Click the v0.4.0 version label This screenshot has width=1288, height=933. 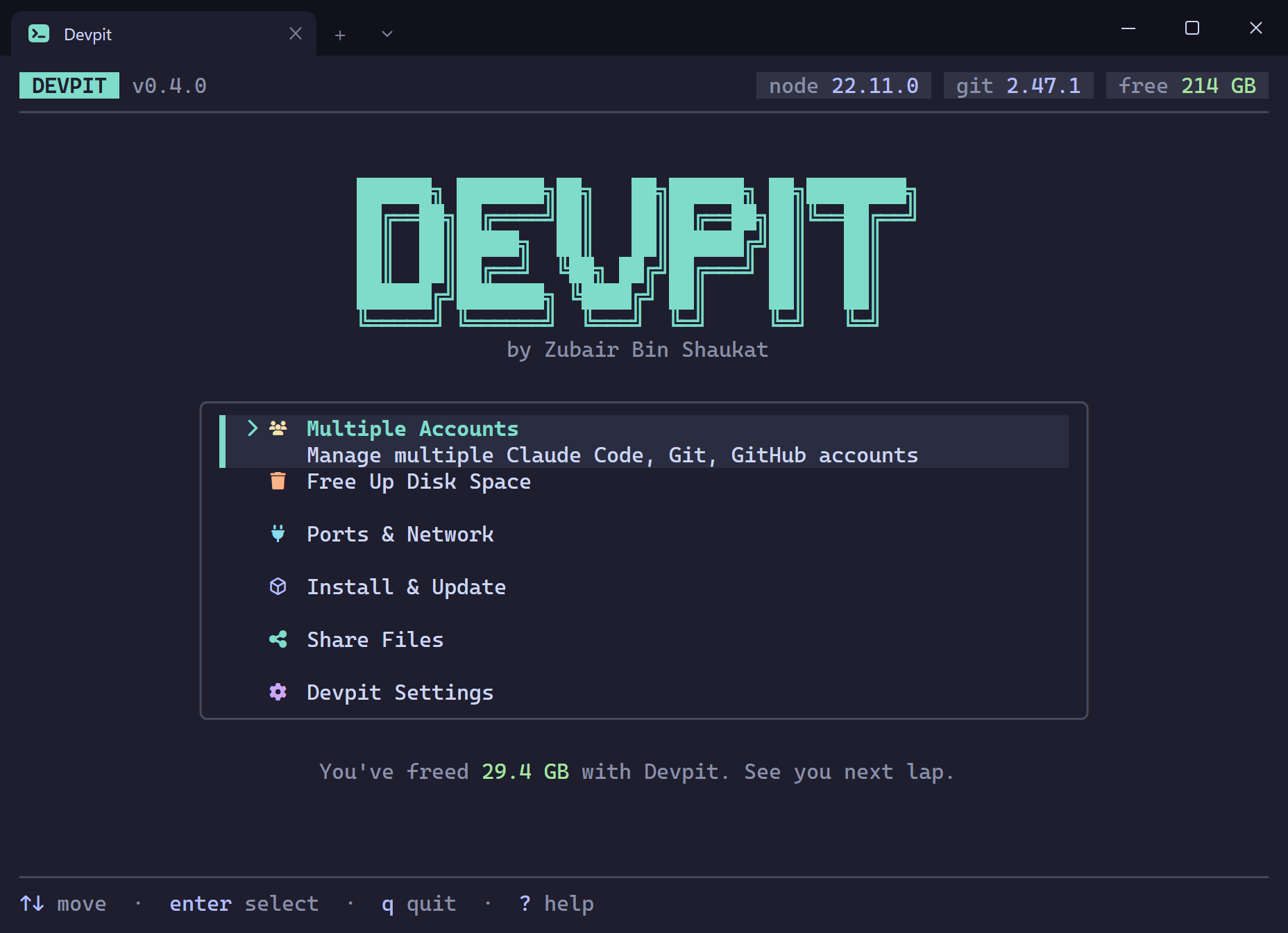(x=169, y=85)
